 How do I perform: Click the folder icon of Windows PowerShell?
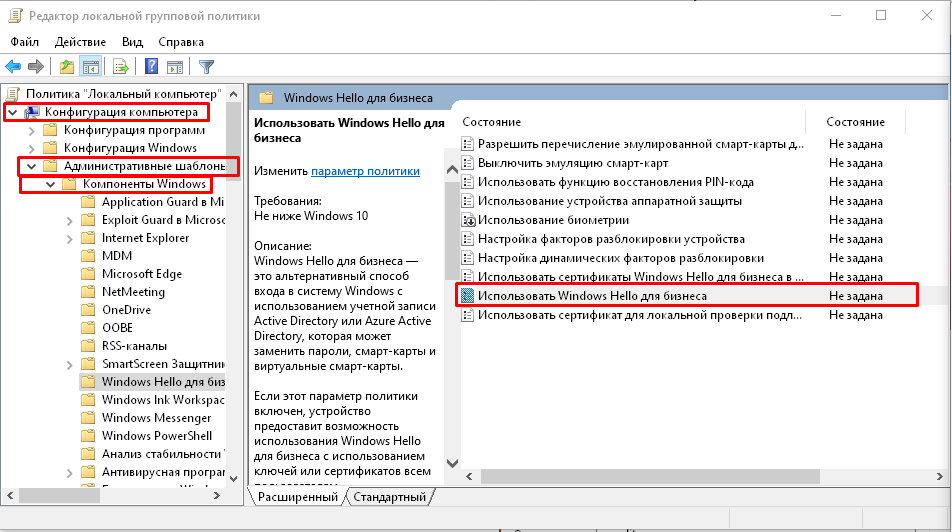[x=89, y=435]
